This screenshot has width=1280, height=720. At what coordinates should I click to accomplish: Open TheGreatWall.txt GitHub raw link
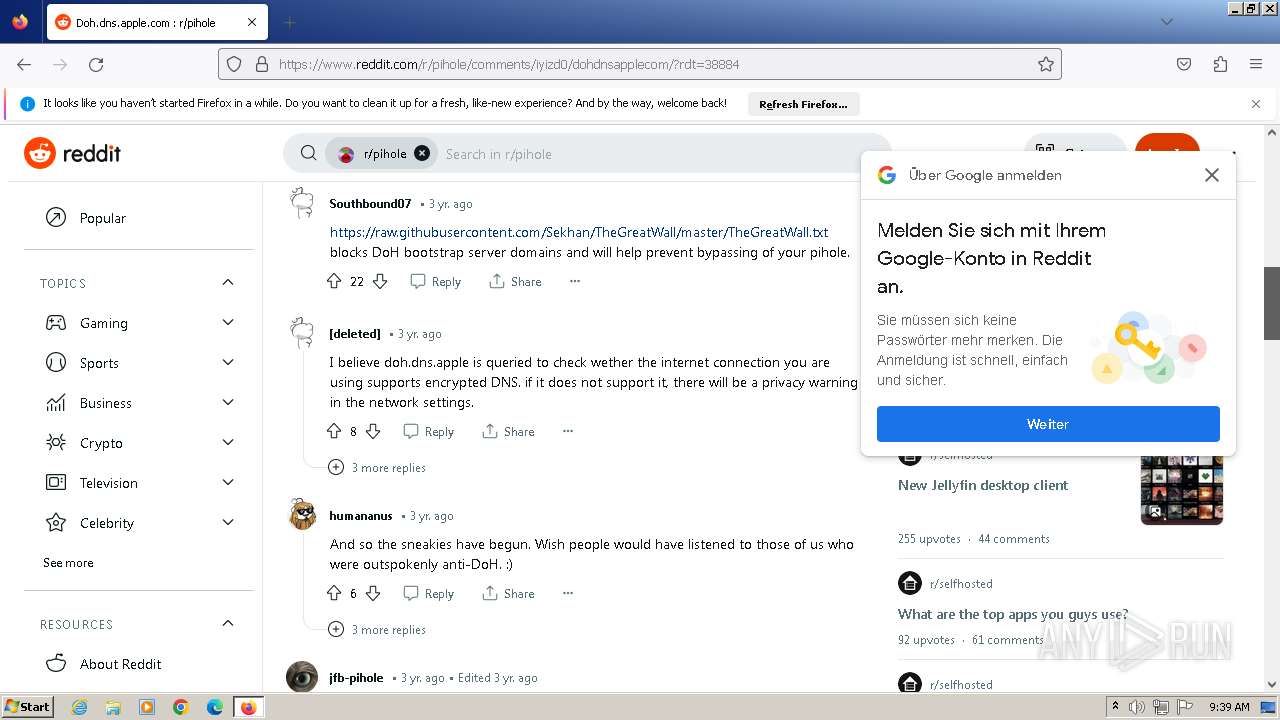(x=579, y=232)
